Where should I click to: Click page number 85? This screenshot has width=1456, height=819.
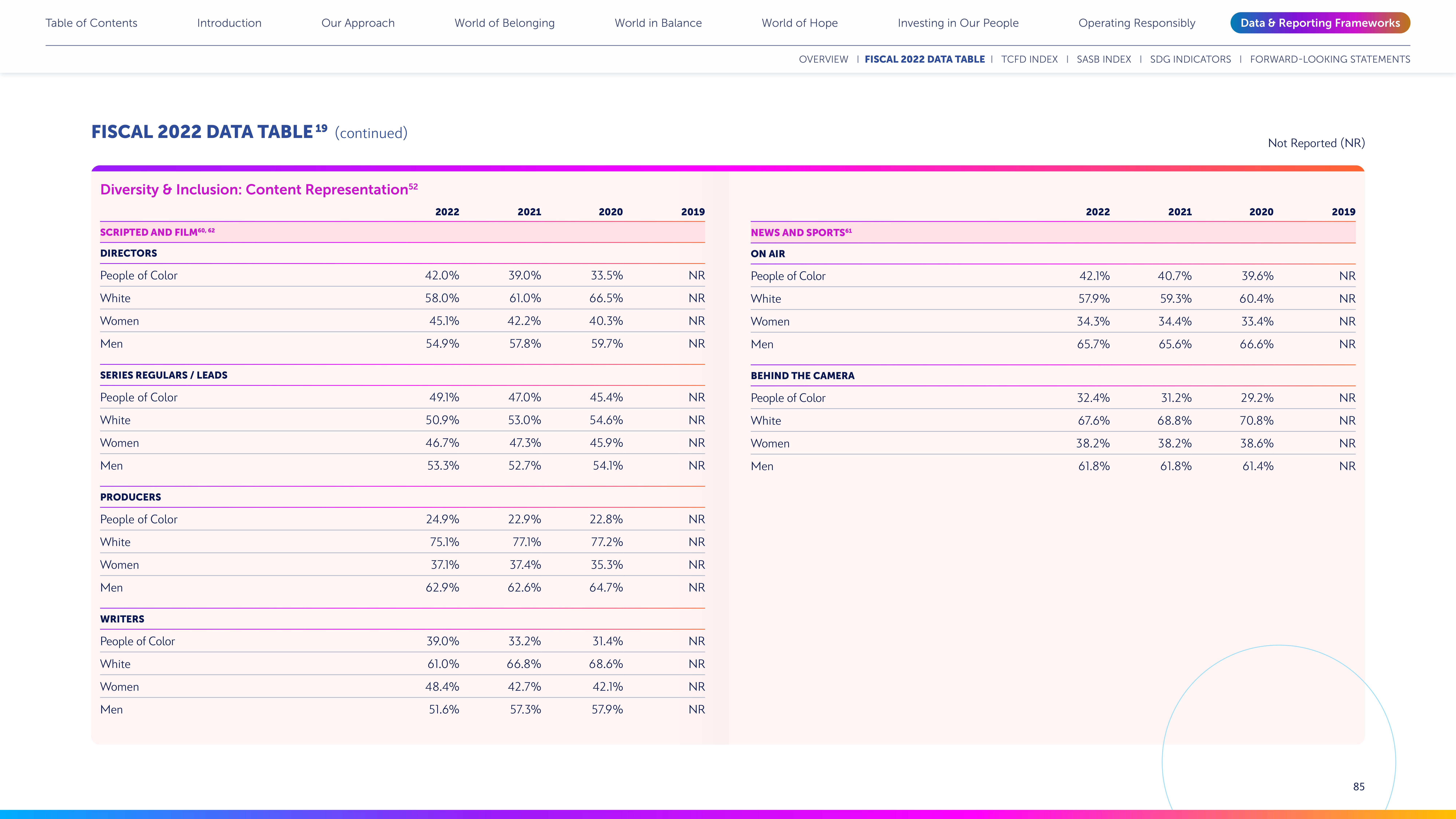point(1359,787)
